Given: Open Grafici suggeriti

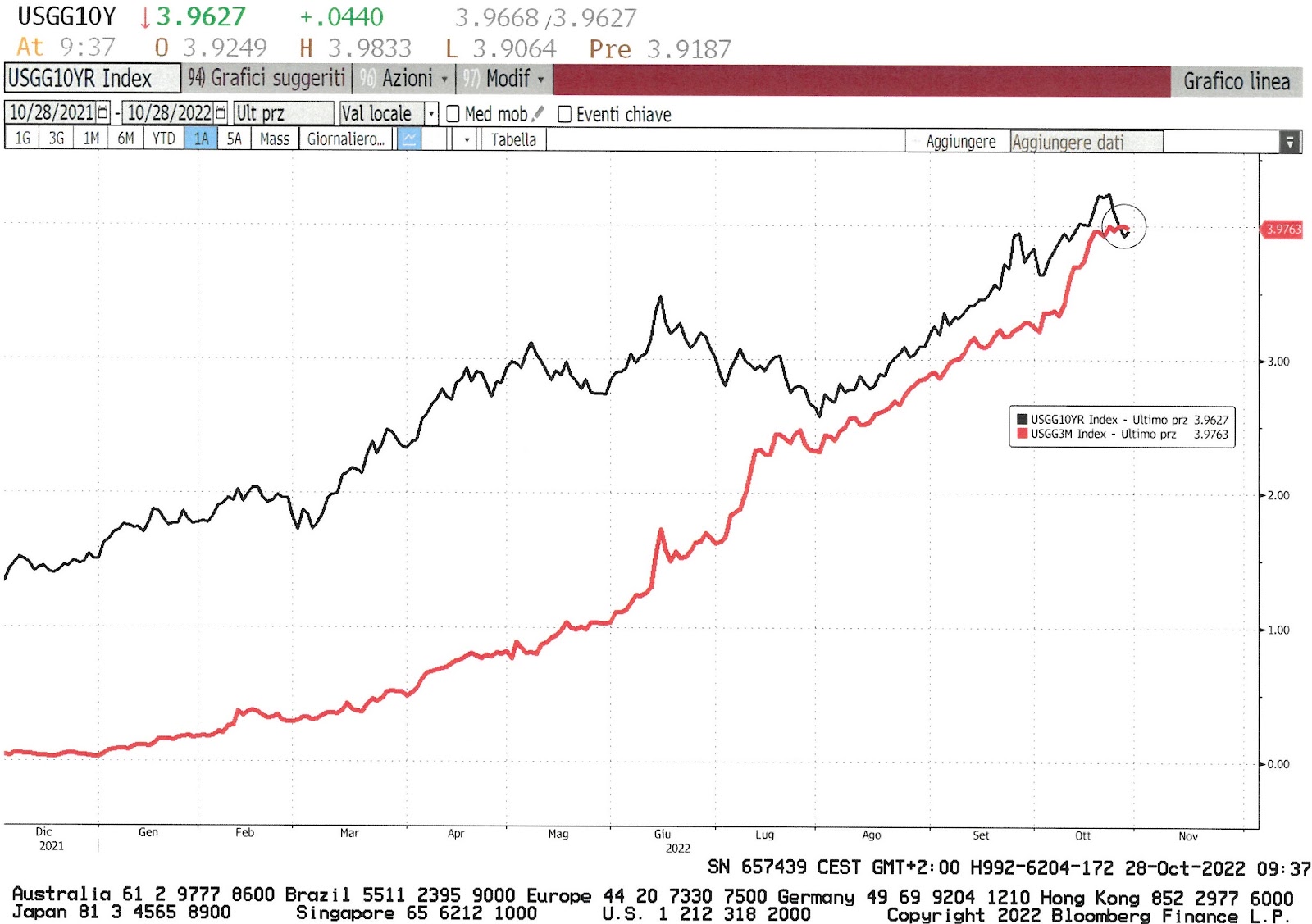Looking at the screenshot, I should click(x=266, y=79).
